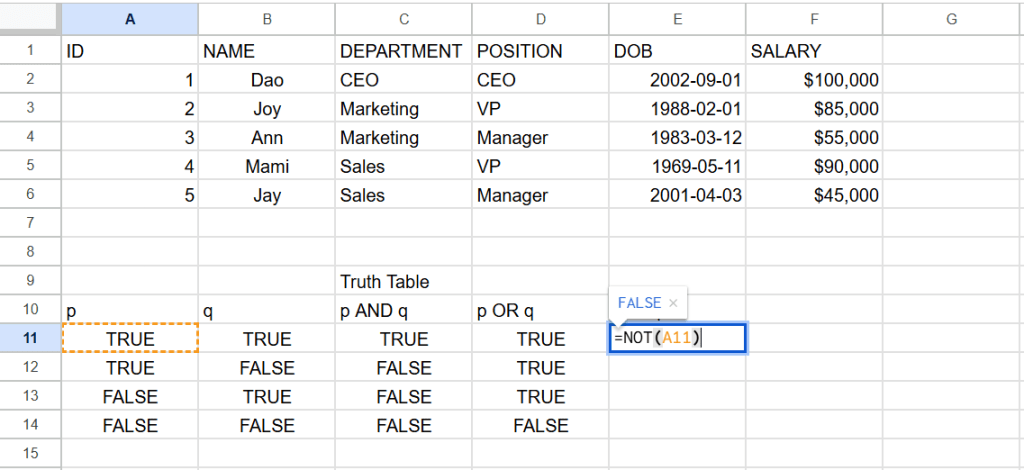1024x470 pixels.
Task: Click row 7 header
Action: click(30, 224)
